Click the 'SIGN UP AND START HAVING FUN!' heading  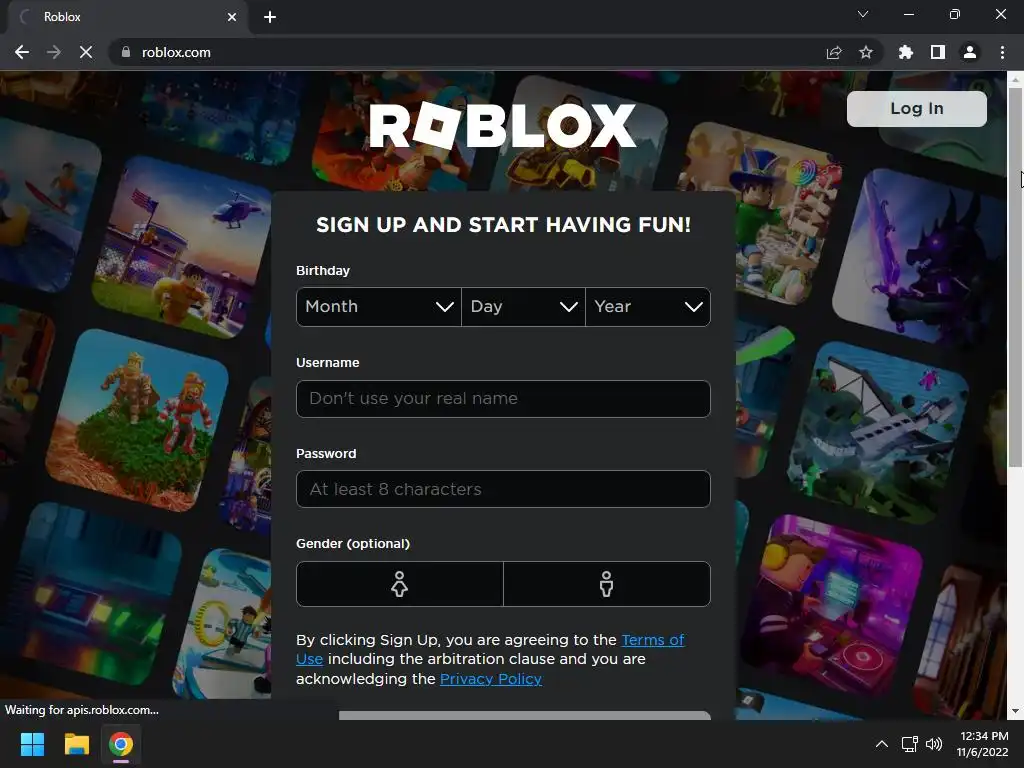coord(504,225)
